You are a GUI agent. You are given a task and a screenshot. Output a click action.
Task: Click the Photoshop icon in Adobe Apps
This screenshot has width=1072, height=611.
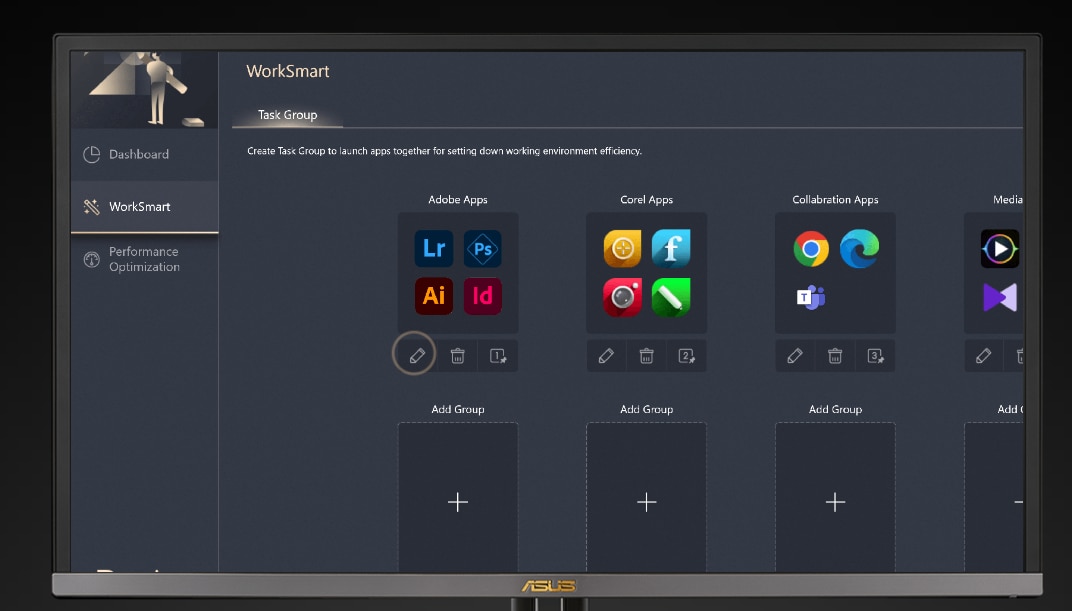(483, 249)
